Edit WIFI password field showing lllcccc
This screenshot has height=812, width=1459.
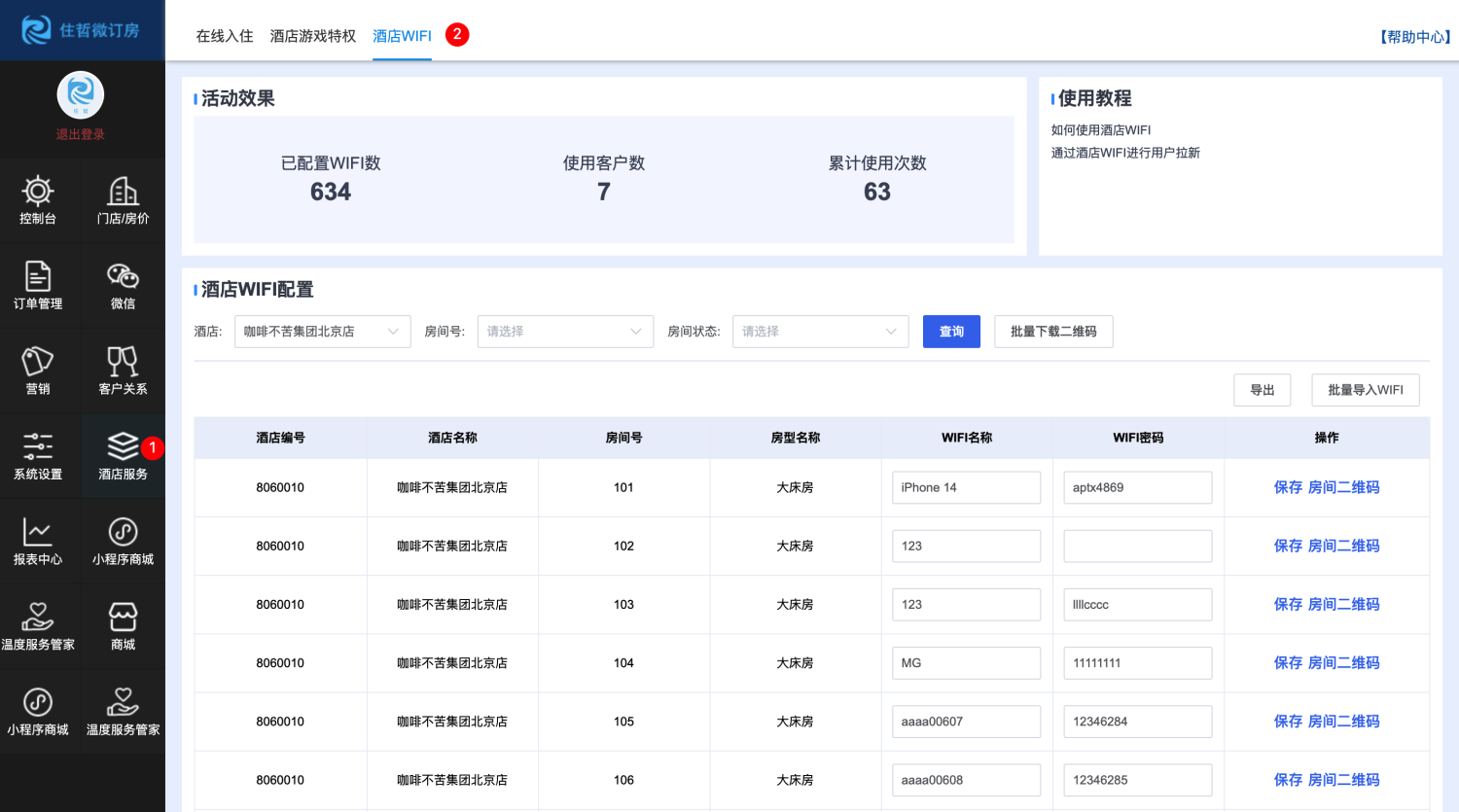pos(1138,604)
